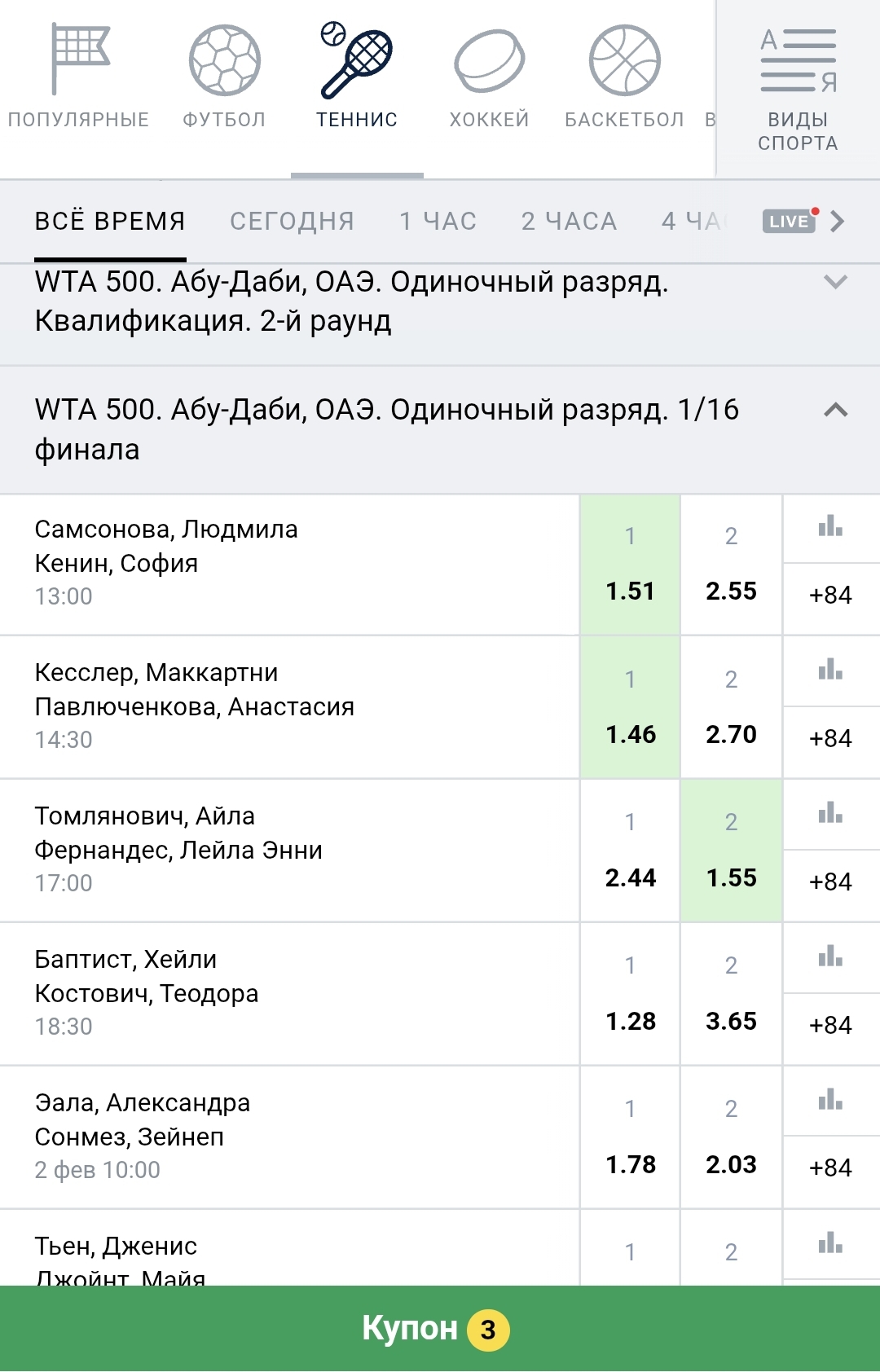Image resolution: width=880 pixels, height=1372 pixels.
Task: Switch to the Сегодня time tab
Action: (292, 222)
